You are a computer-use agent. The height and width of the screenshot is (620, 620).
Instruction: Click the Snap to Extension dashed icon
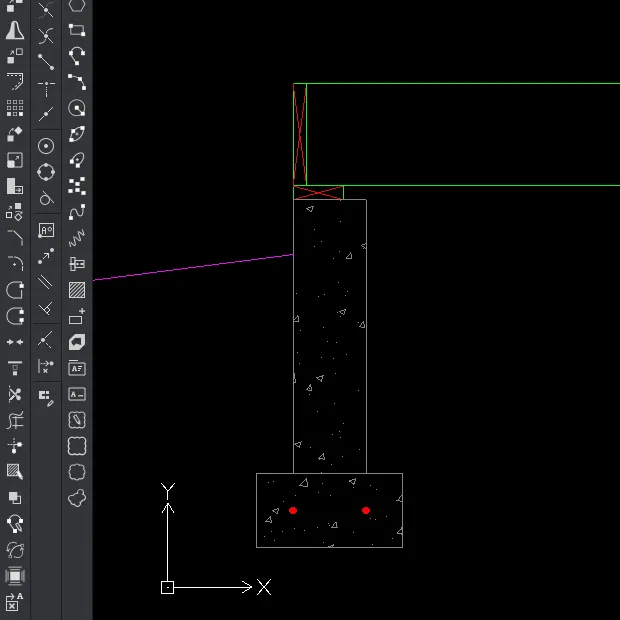46,88
